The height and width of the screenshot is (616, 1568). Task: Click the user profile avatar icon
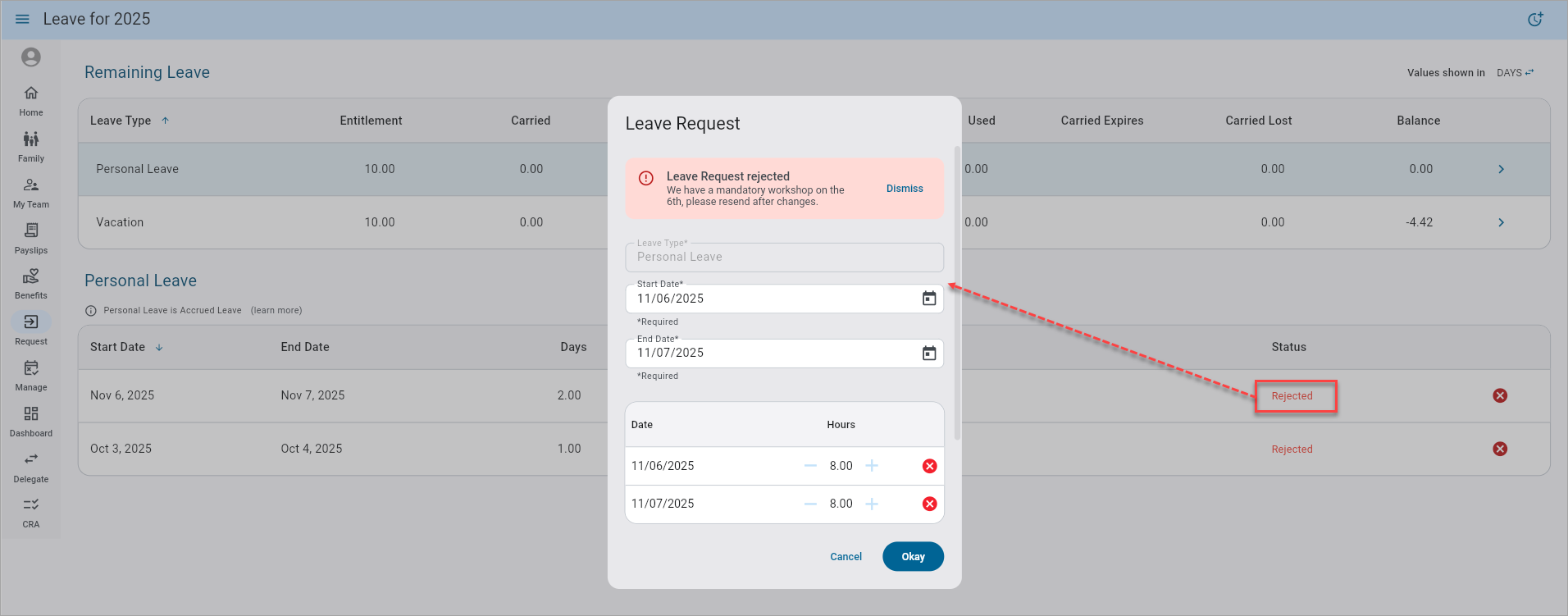pos(31,57)
